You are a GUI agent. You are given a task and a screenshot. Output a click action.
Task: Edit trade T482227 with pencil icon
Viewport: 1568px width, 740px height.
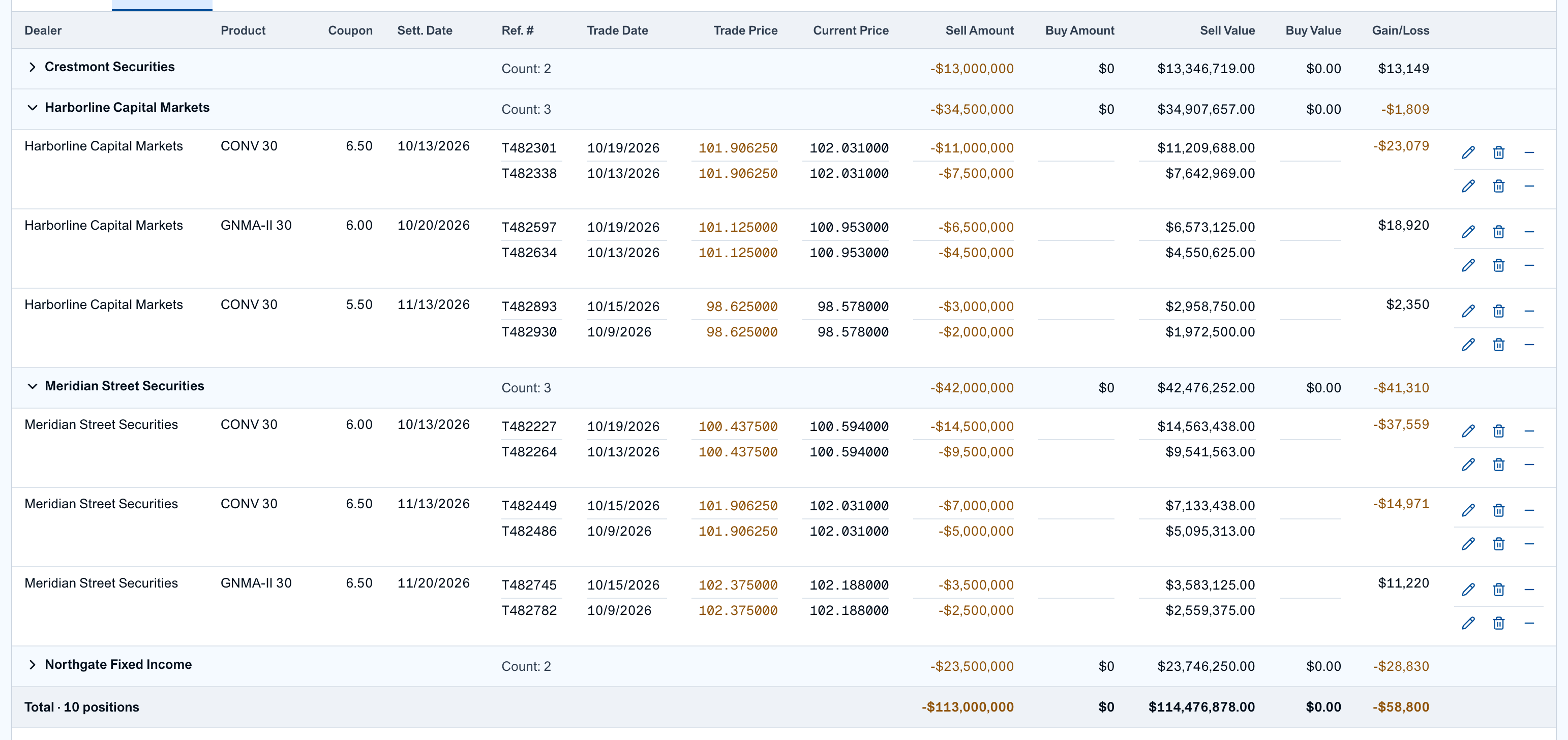tap(1468, 431)
